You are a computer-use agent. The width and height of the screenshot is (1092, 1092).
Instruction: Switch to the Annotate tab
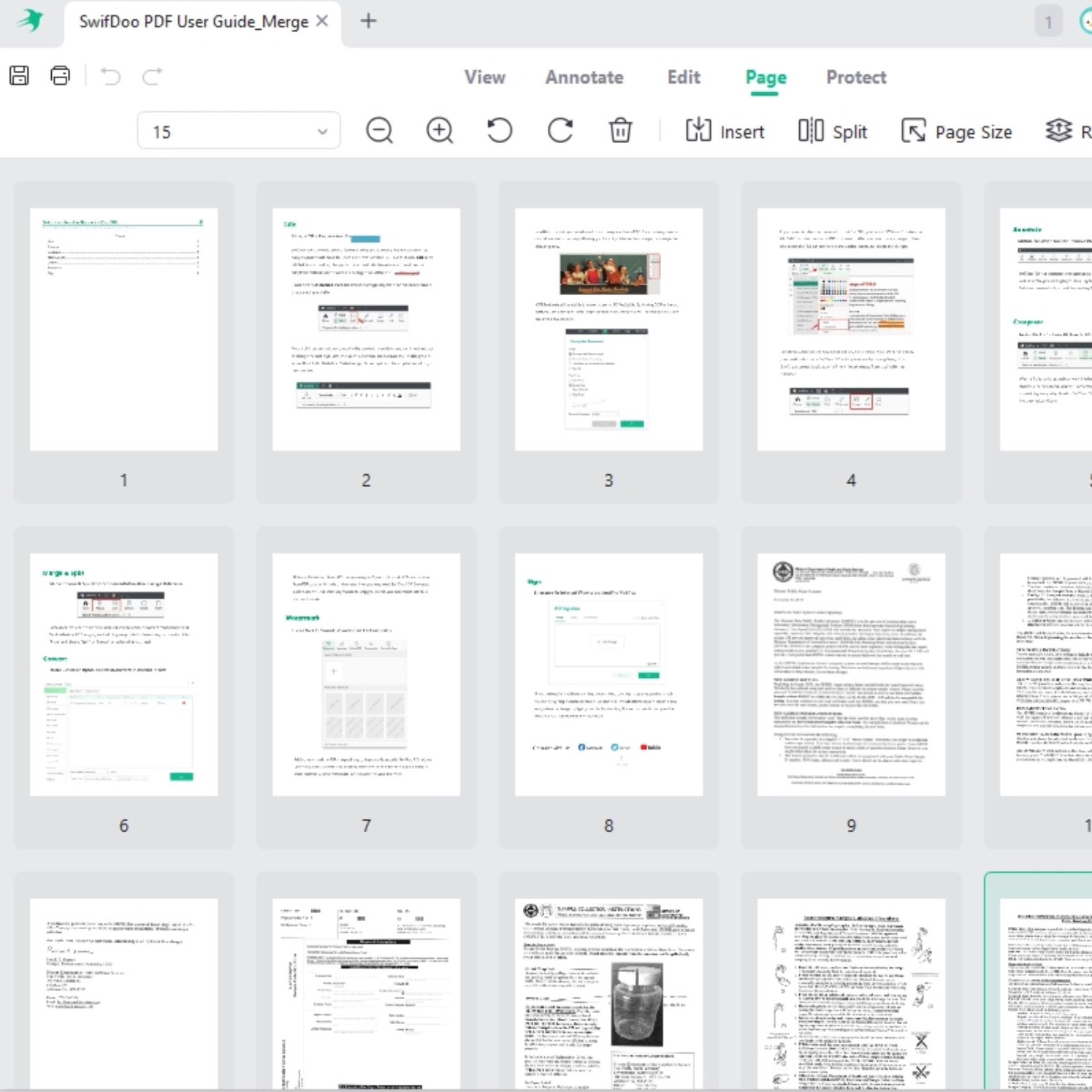[584, 77]
